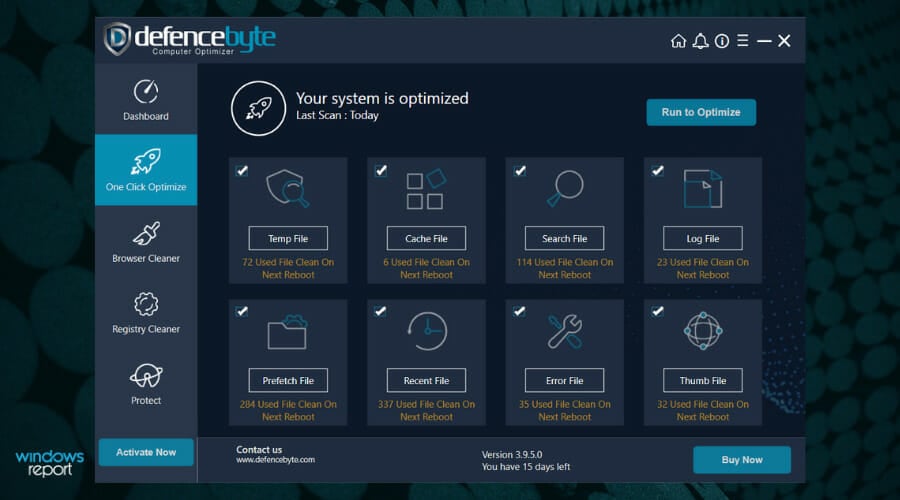Viewport: 900px width, 500px height.
Task: Uncheck the Thumb File checkbox
Action: click(x=658, y=311)
